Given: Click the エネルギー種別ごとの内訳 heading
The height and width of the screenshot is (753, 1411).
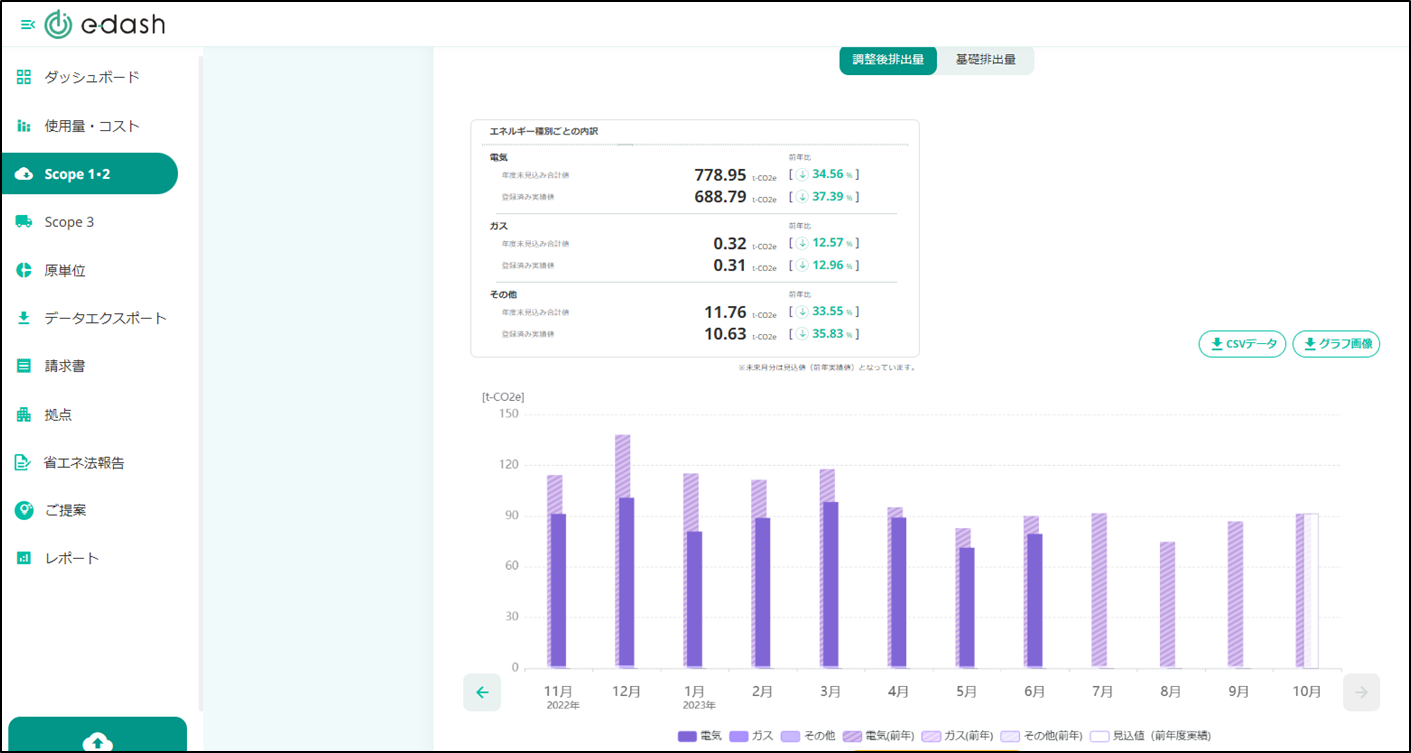Looking at the screenshot, I should tap(544, 131).
